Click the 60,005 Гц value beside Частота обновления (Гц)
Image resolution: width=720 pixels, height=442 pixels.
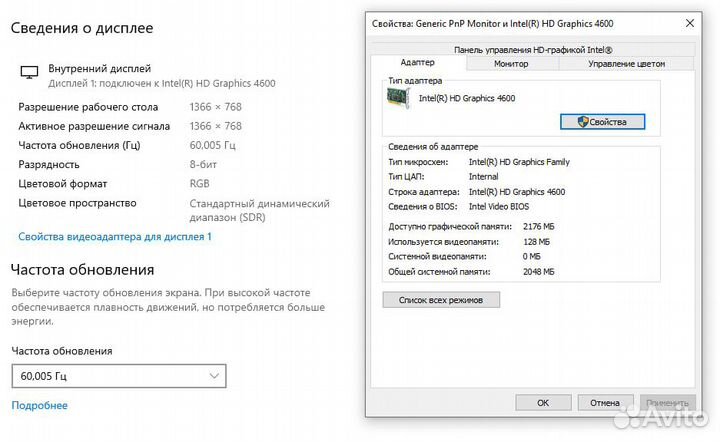[x=213, y=145]
